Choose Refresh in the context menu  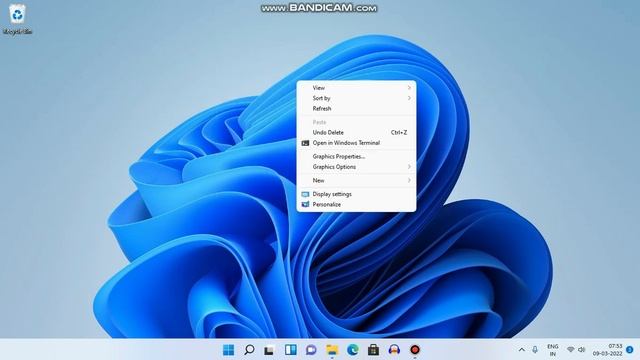click(356, 109)
